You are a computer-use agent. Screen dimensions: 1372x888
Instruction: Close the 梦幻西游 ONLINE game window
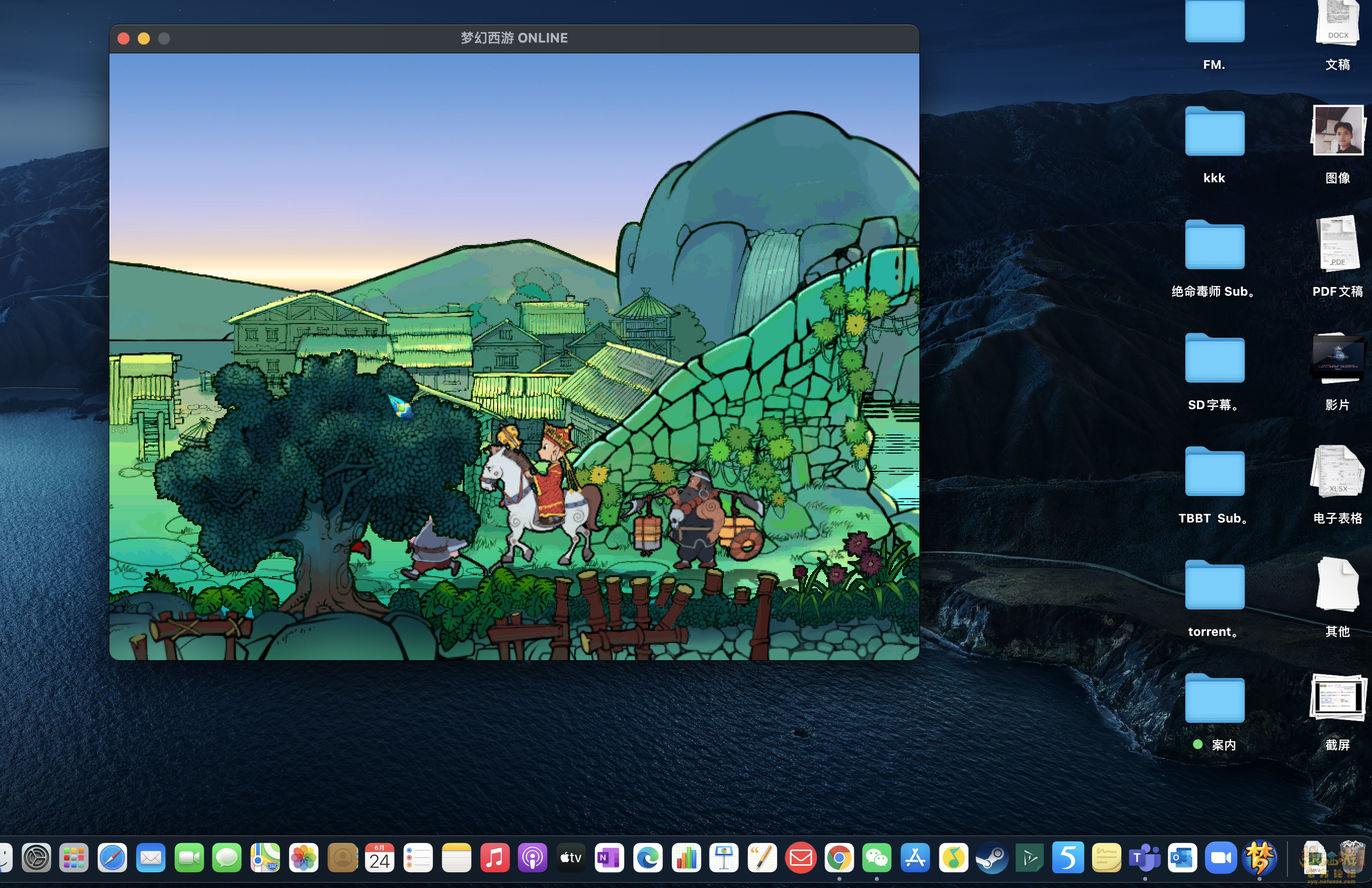[124, 38]
